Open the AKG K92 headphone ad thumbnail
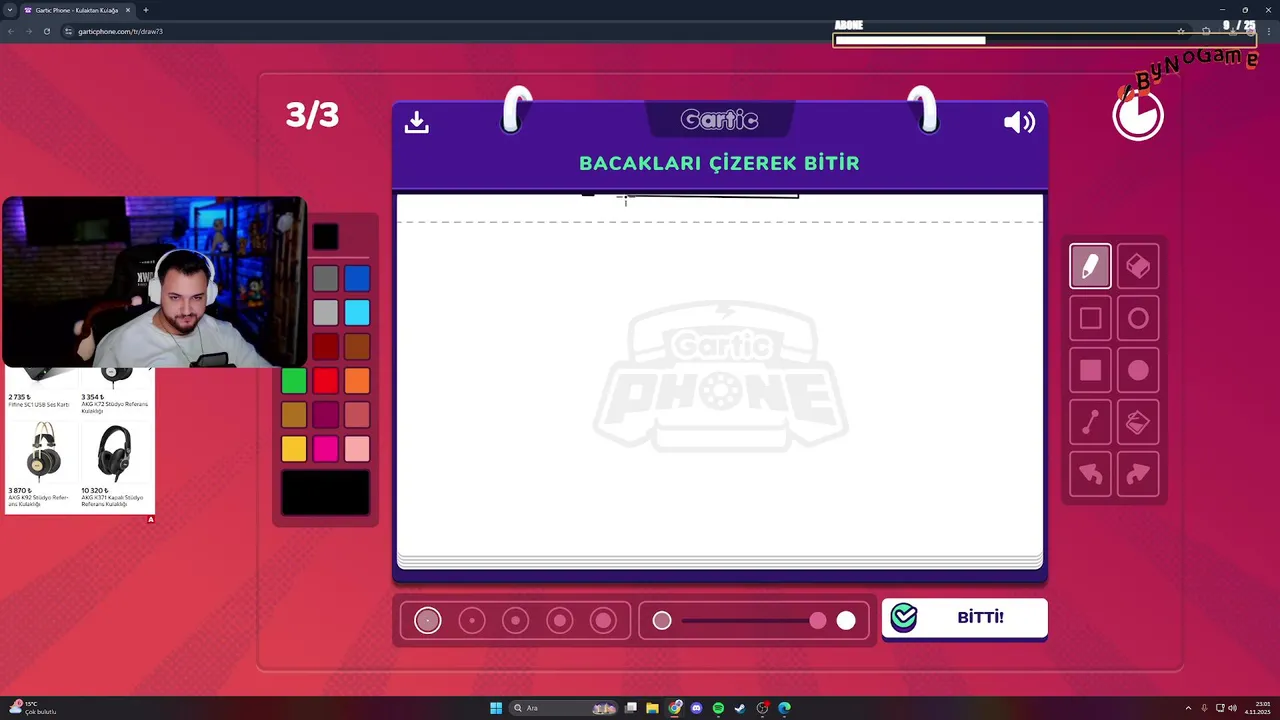This screenshot has width=1280, height=720. click(43, 451)
